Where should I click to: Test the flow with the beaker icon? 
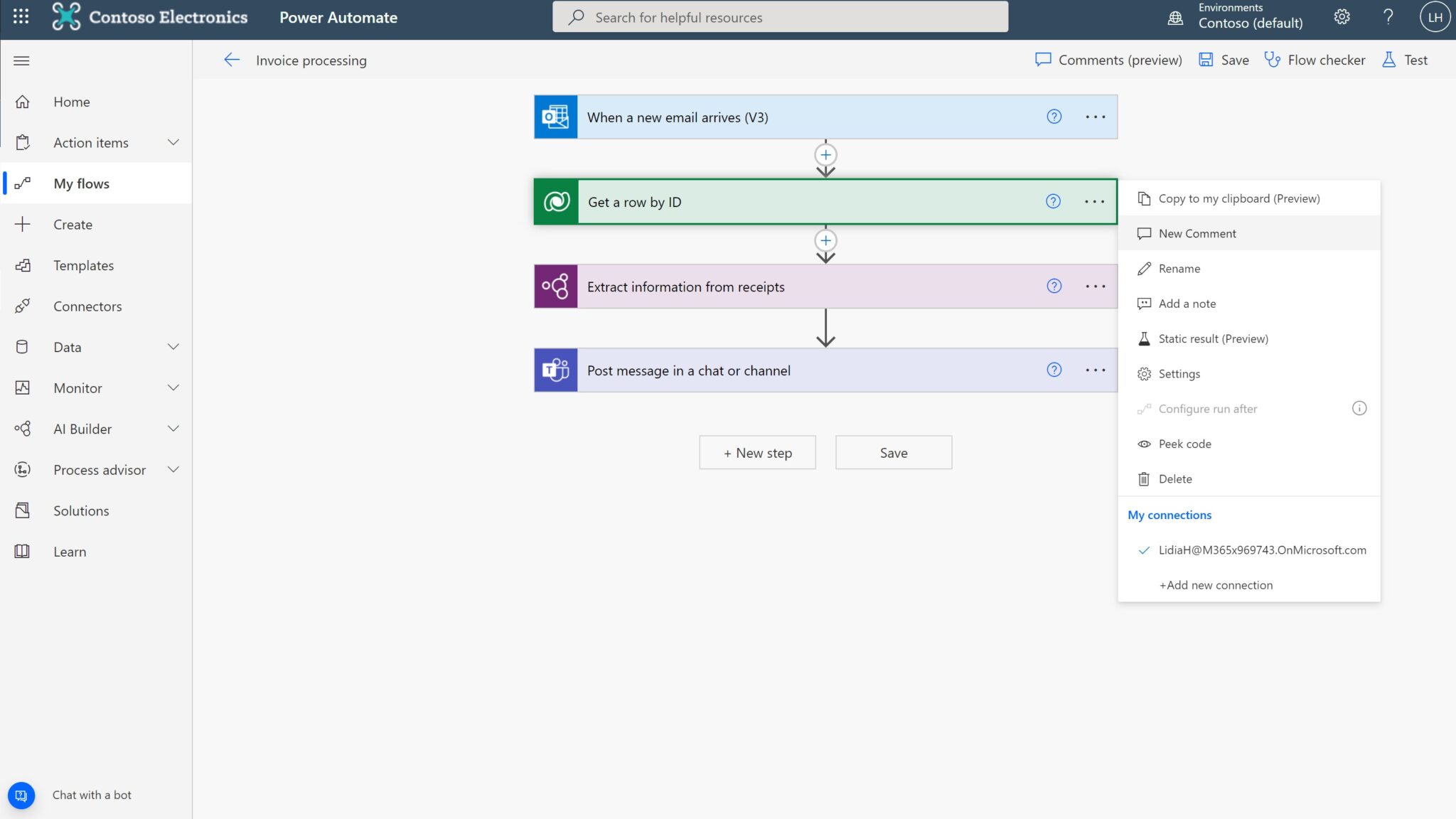(x=1404, y=60)
